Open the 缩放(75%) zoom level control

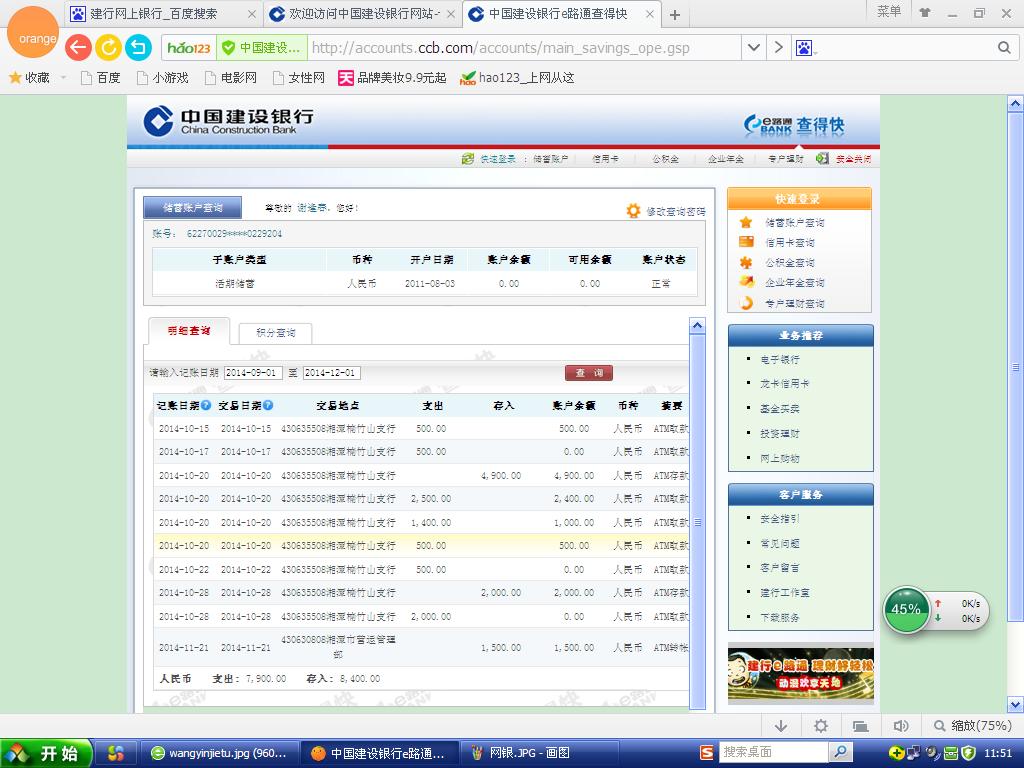(x=973, y=726)
